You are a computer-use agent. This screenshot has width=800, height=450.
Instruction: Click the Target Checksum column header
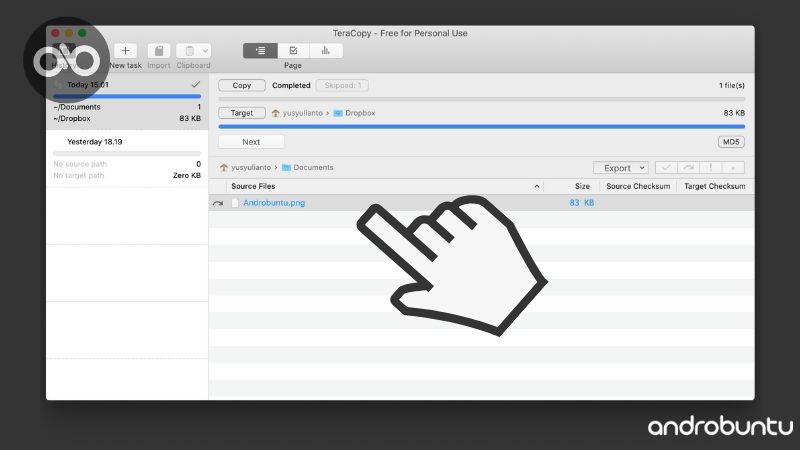click(x=715, y=186)
